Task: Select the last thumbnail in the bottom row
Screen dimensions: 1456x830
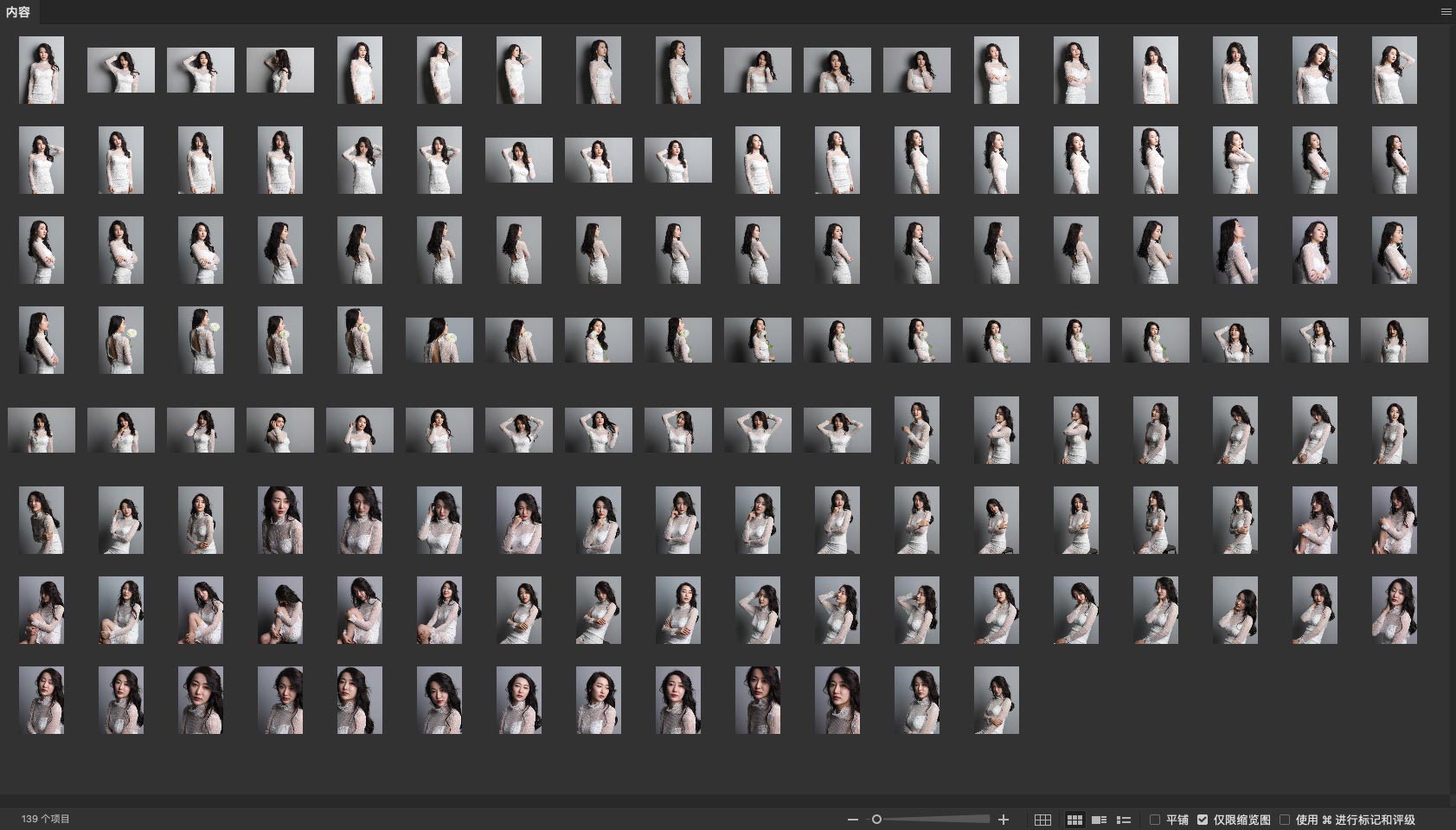Action: coord(996,700)
